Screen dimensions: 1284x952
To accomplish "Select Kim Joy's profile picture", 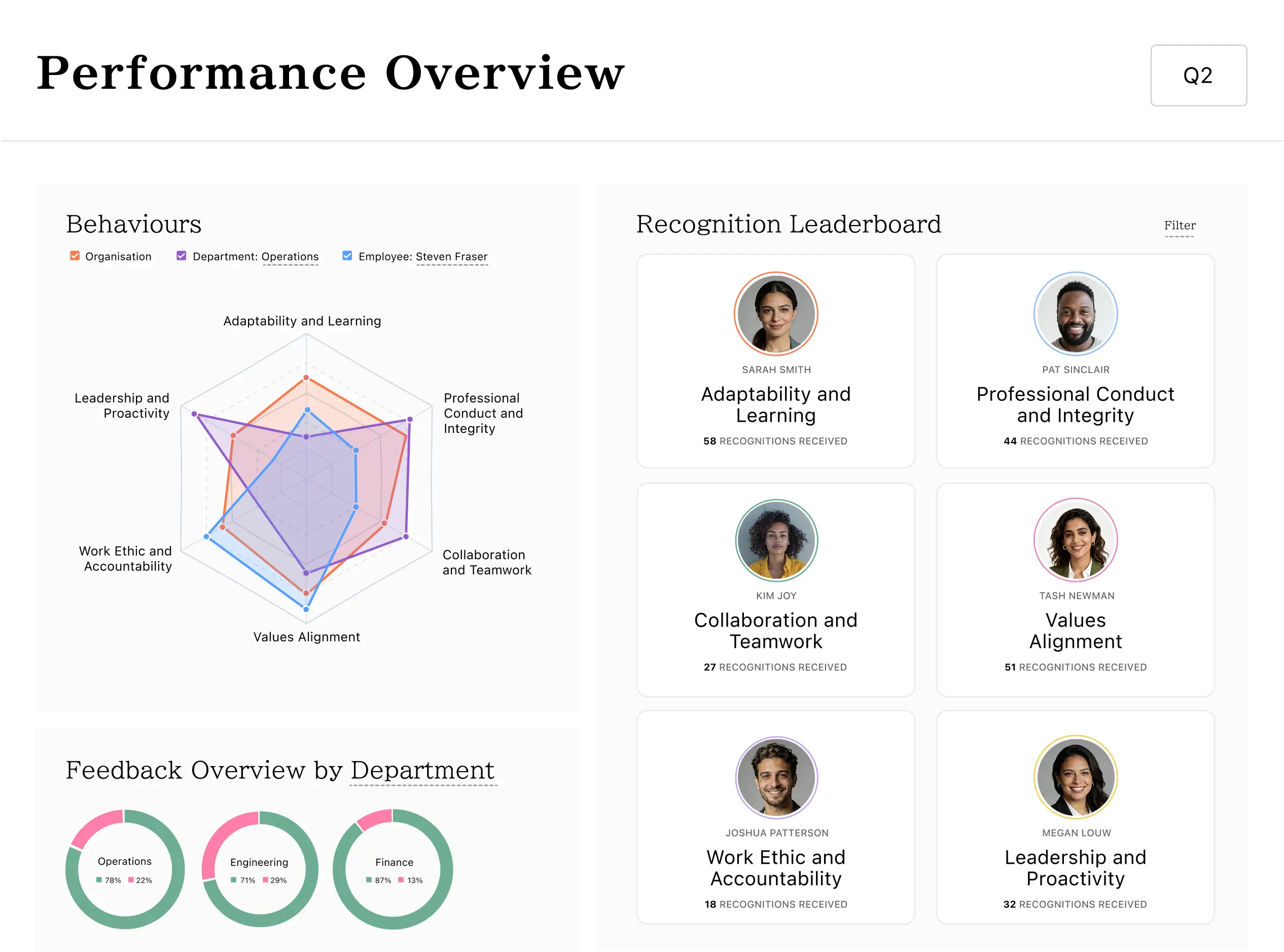I will click(x=776, y=540).
